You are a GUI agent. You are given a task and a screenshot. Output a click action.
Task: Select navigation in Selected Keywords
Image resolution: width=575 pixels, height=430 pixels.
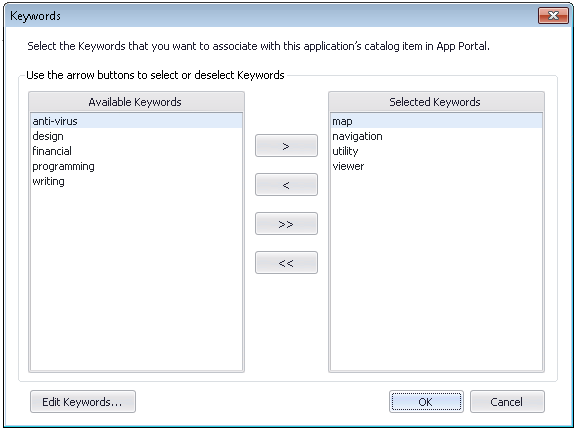[436, 136]
